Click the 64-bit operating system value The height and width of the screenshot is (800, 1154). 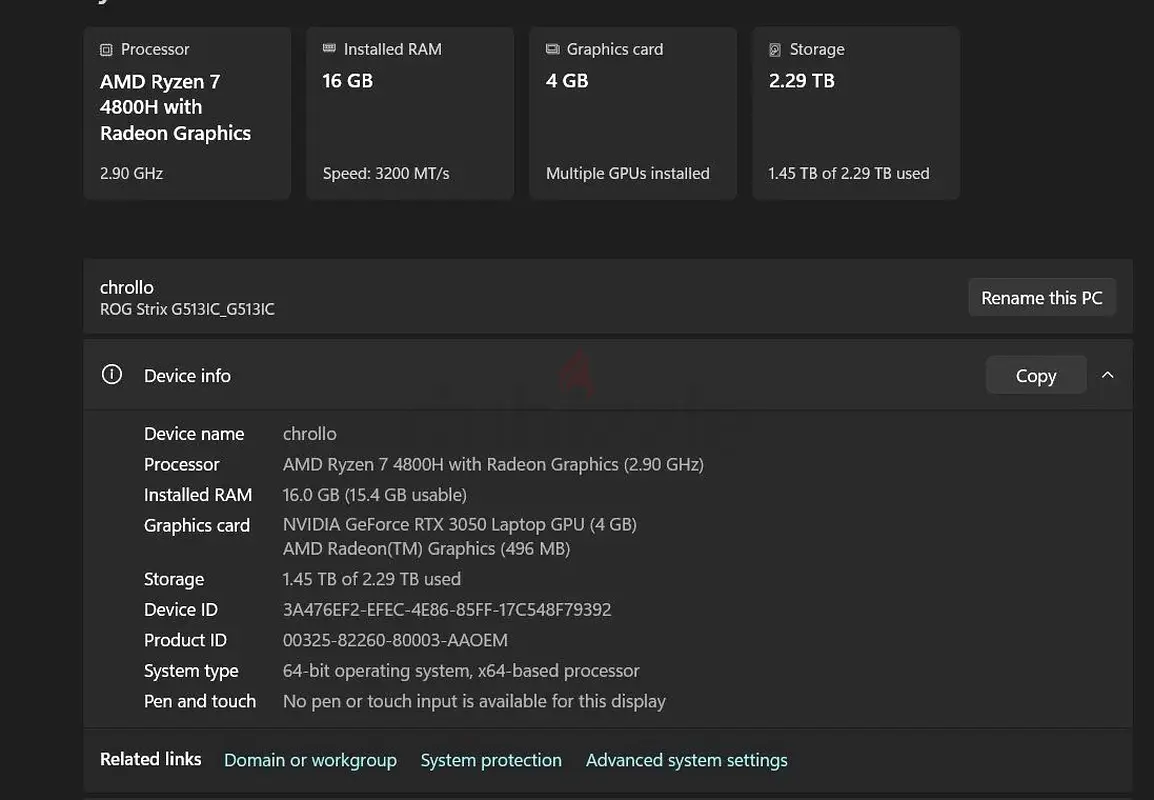click(x=461, y=671)
